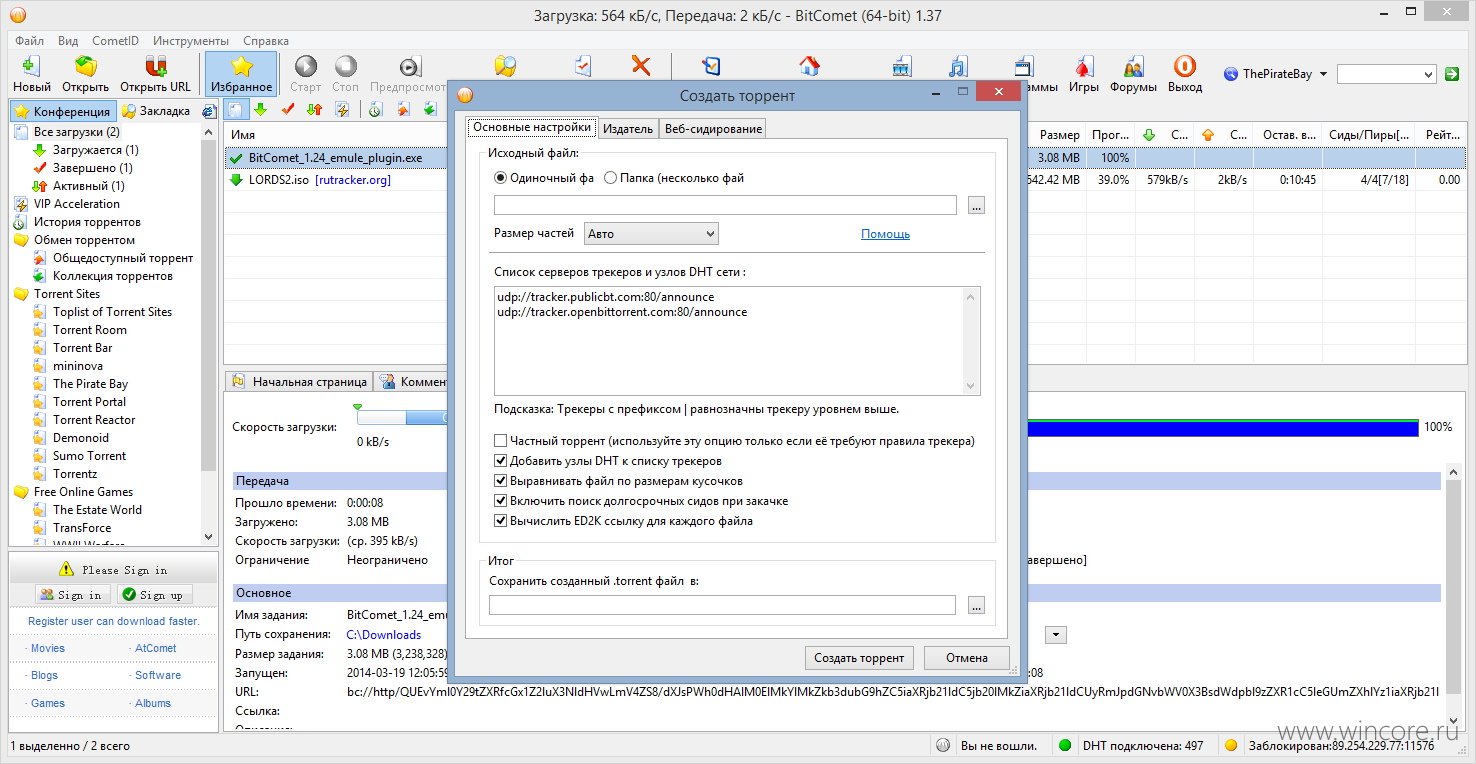Open the C:\Downloads save path link
Image resolution: width=1476 pixels, height=764 pixels.
click(383, 635)
